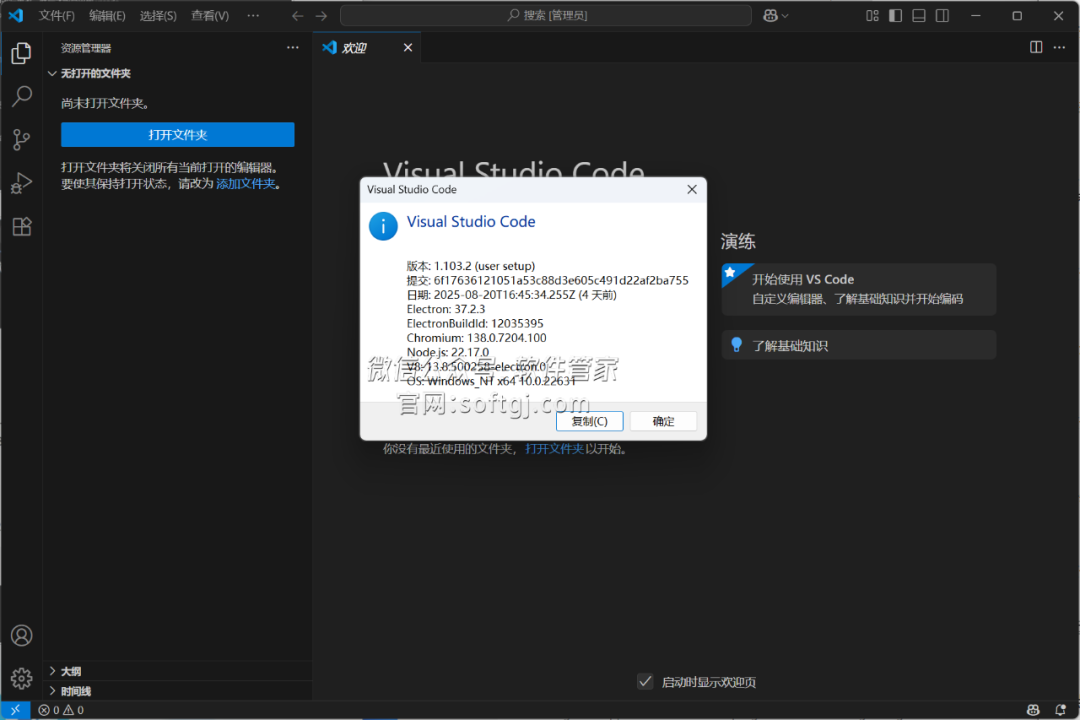Open the Explorer view in activity bar
Screen dimensions: 1080x720
21,53
